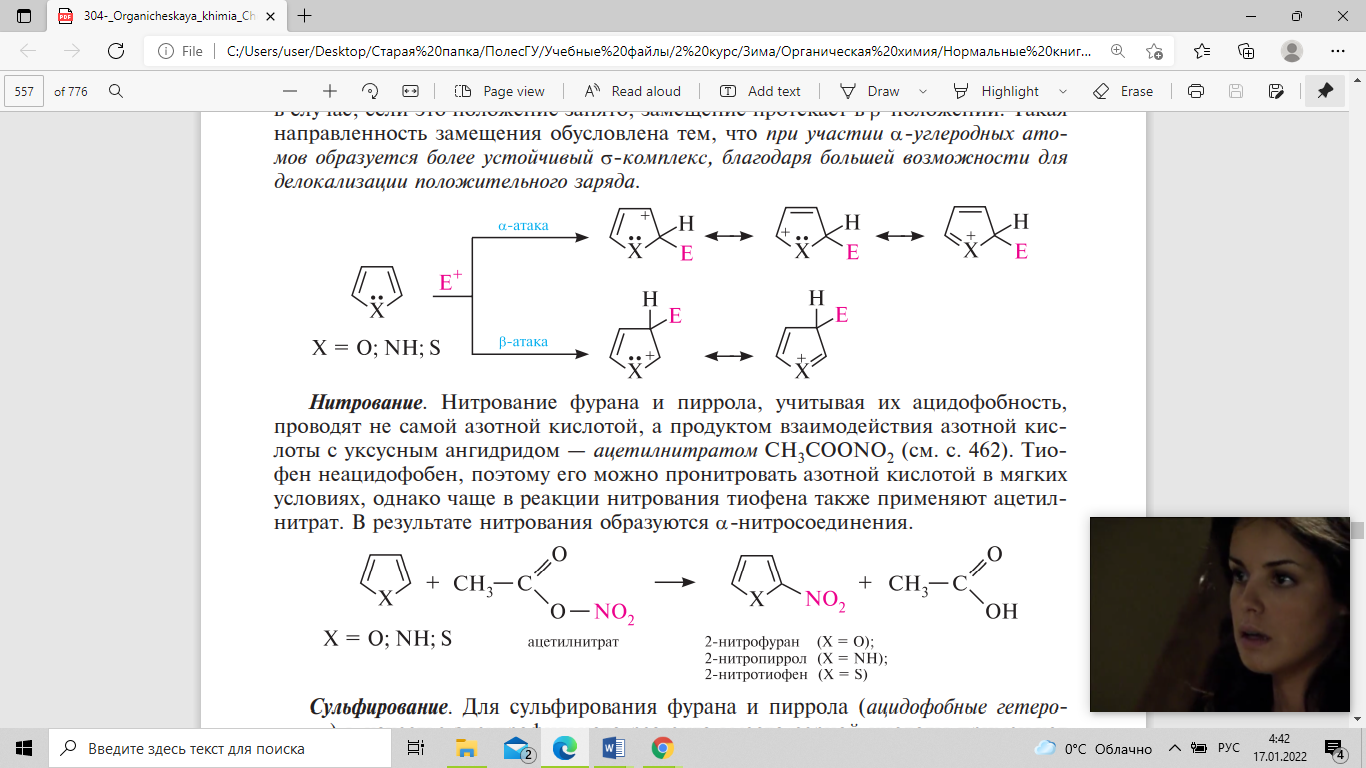Screen dimensions: 1366x768
Task: Close the Organicheskaya_khimia PDF tab
Action: (x=272, y=16)
